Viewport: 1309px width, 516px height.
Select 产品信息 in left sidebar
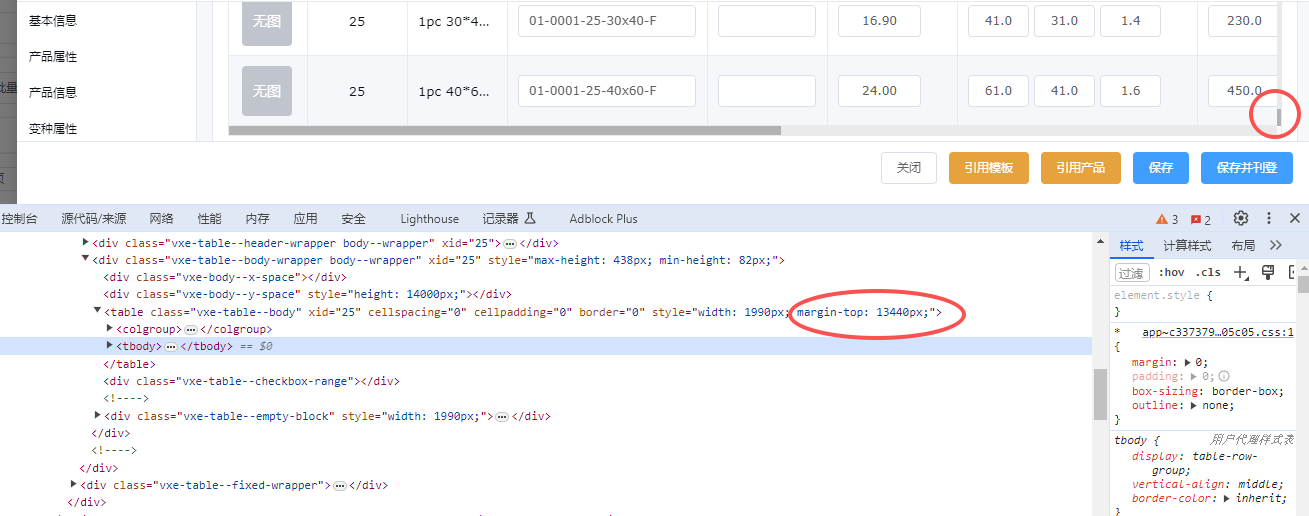pos(53,93)
